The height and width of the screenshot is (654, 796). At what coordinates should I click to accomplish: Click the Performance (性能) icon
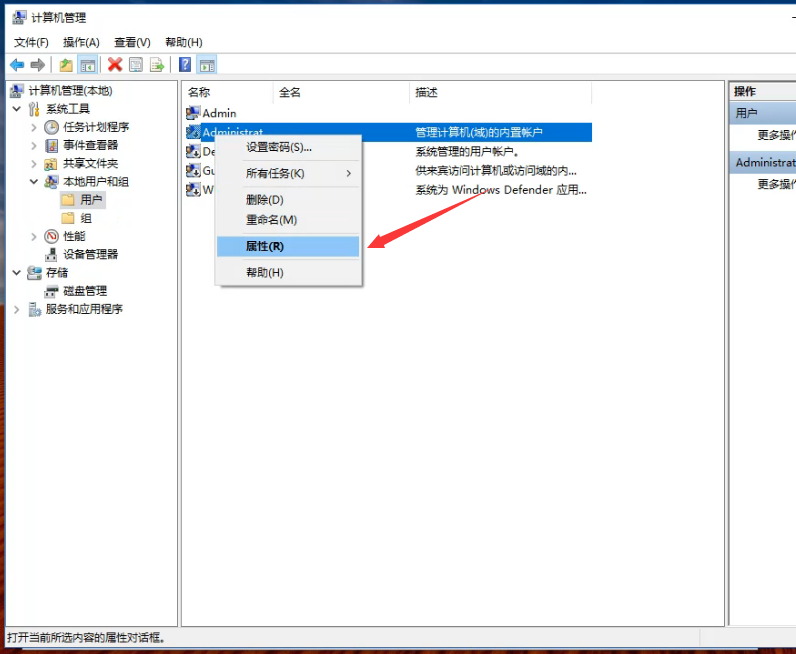click(x=51, y=236)
